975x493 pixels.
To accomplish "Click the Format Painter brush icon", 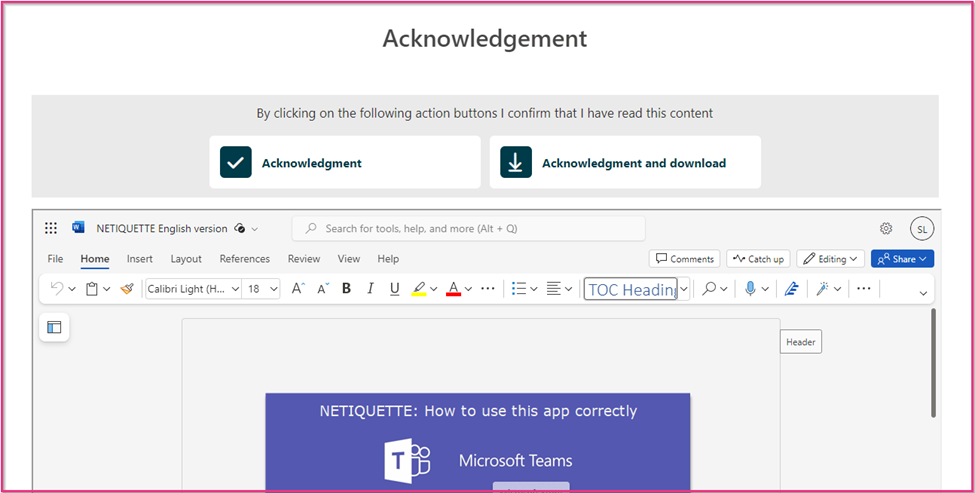I will coord(127,289).
